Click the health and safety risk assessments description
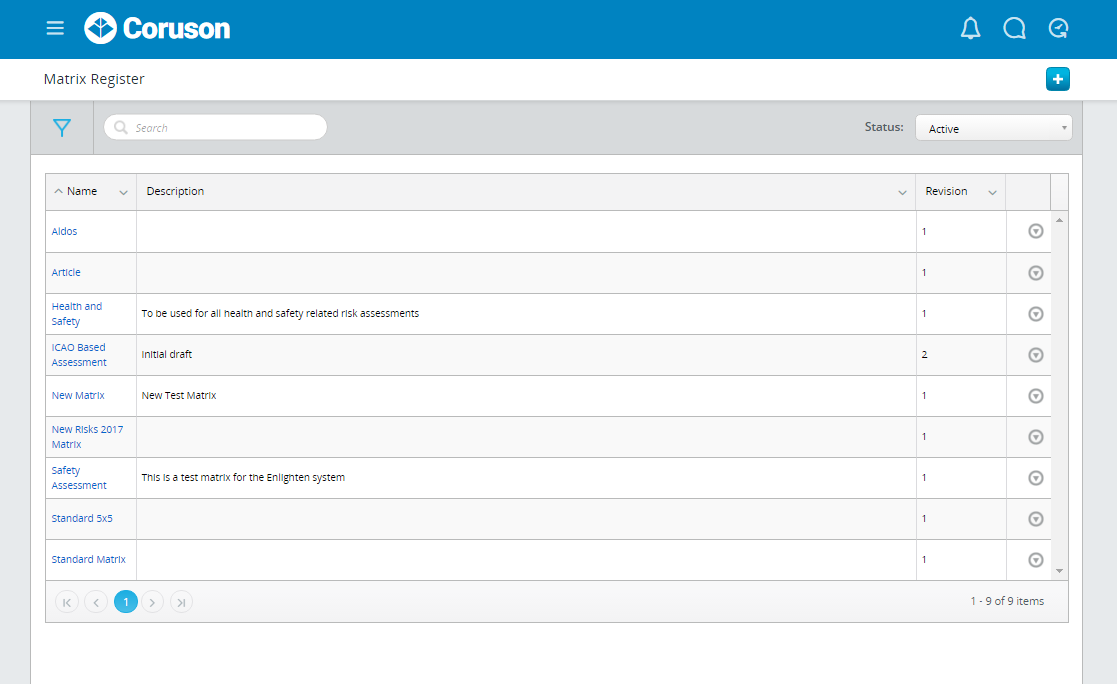Viewport: 1117px width, 684px height. point(280,314)
